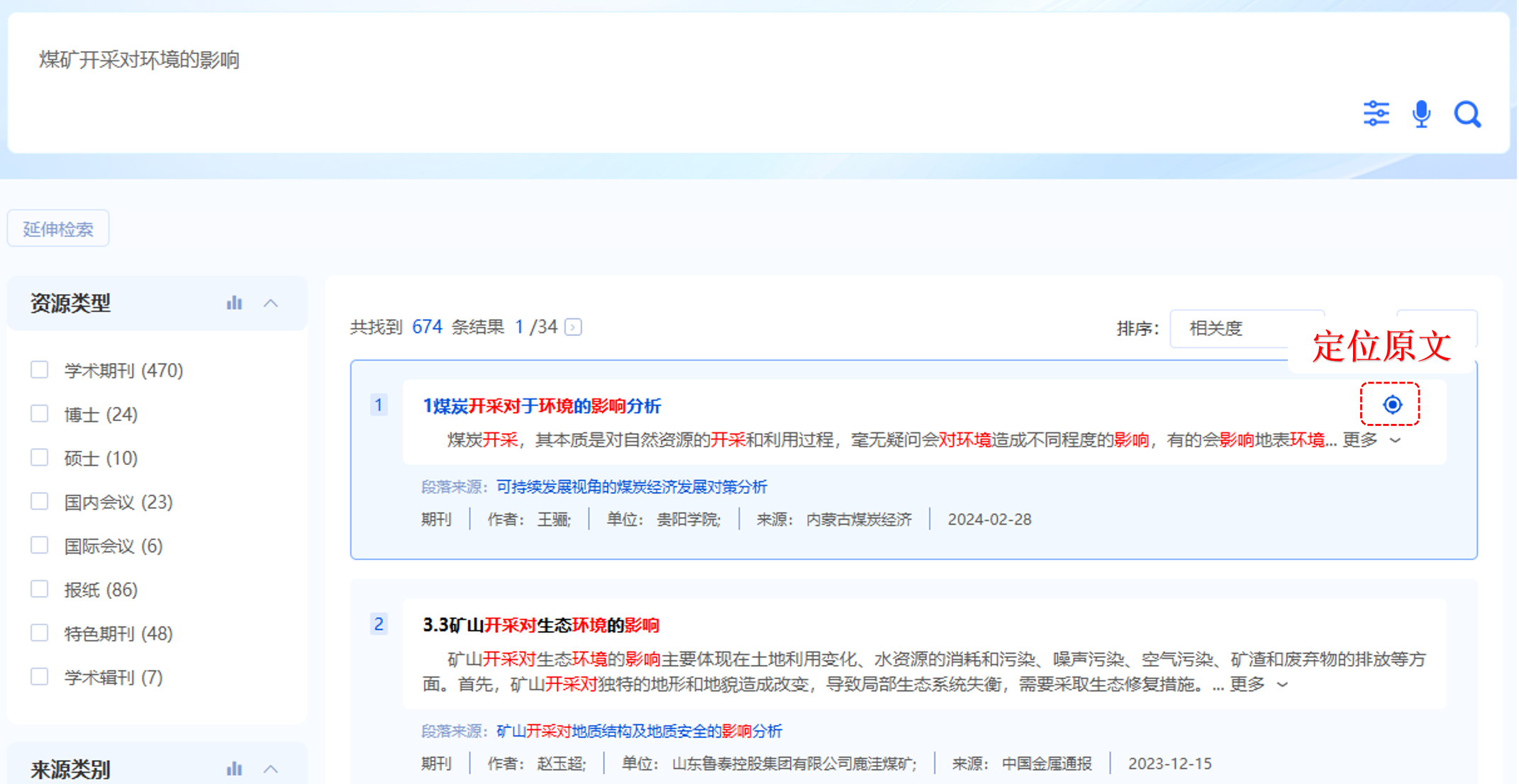Click the locate original text target icon
1519x784 pixels.
(x=1392, y=404)
